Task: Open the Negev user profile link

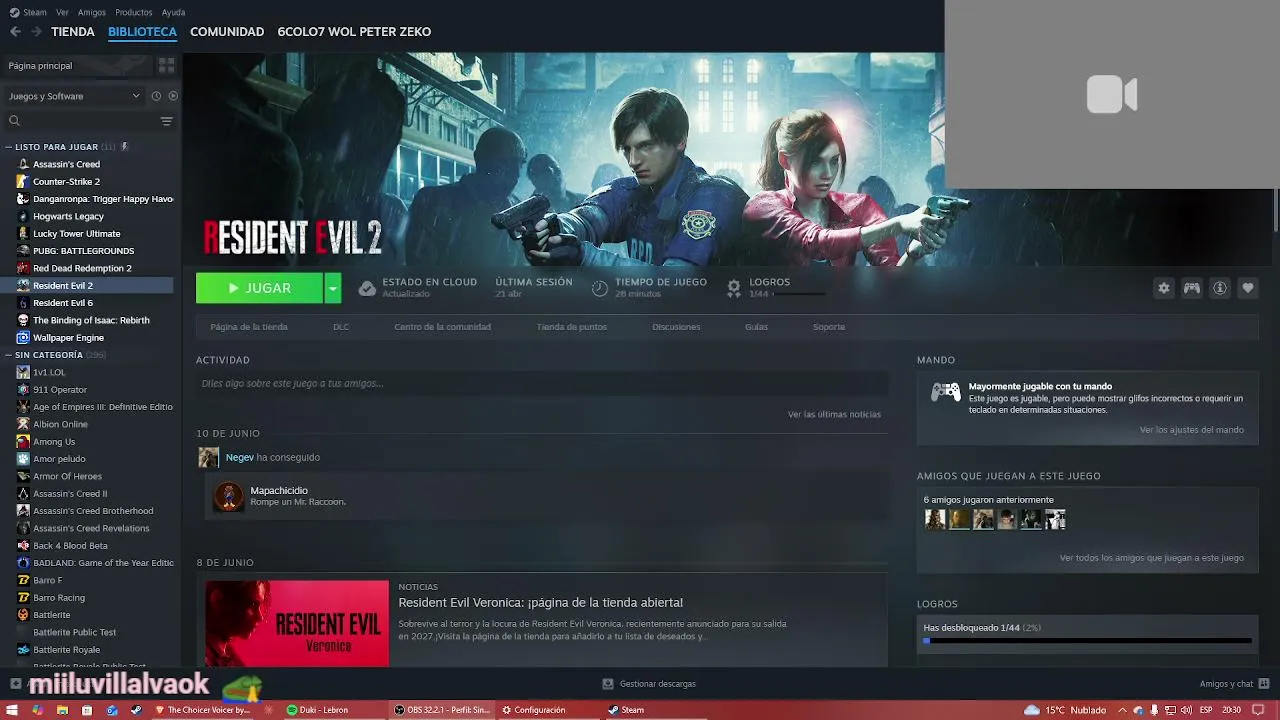Action: pyautogui.click(x=239, y=457)
